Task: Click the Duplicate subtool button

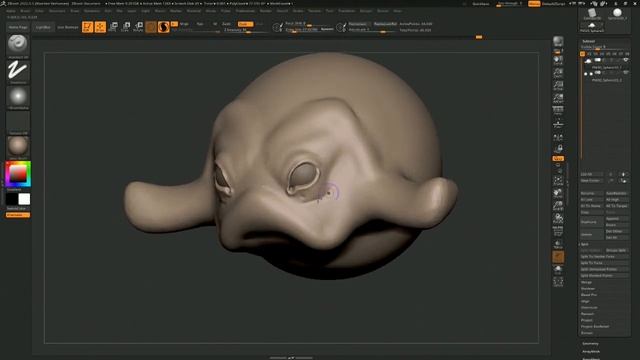Action: point(592,222)
